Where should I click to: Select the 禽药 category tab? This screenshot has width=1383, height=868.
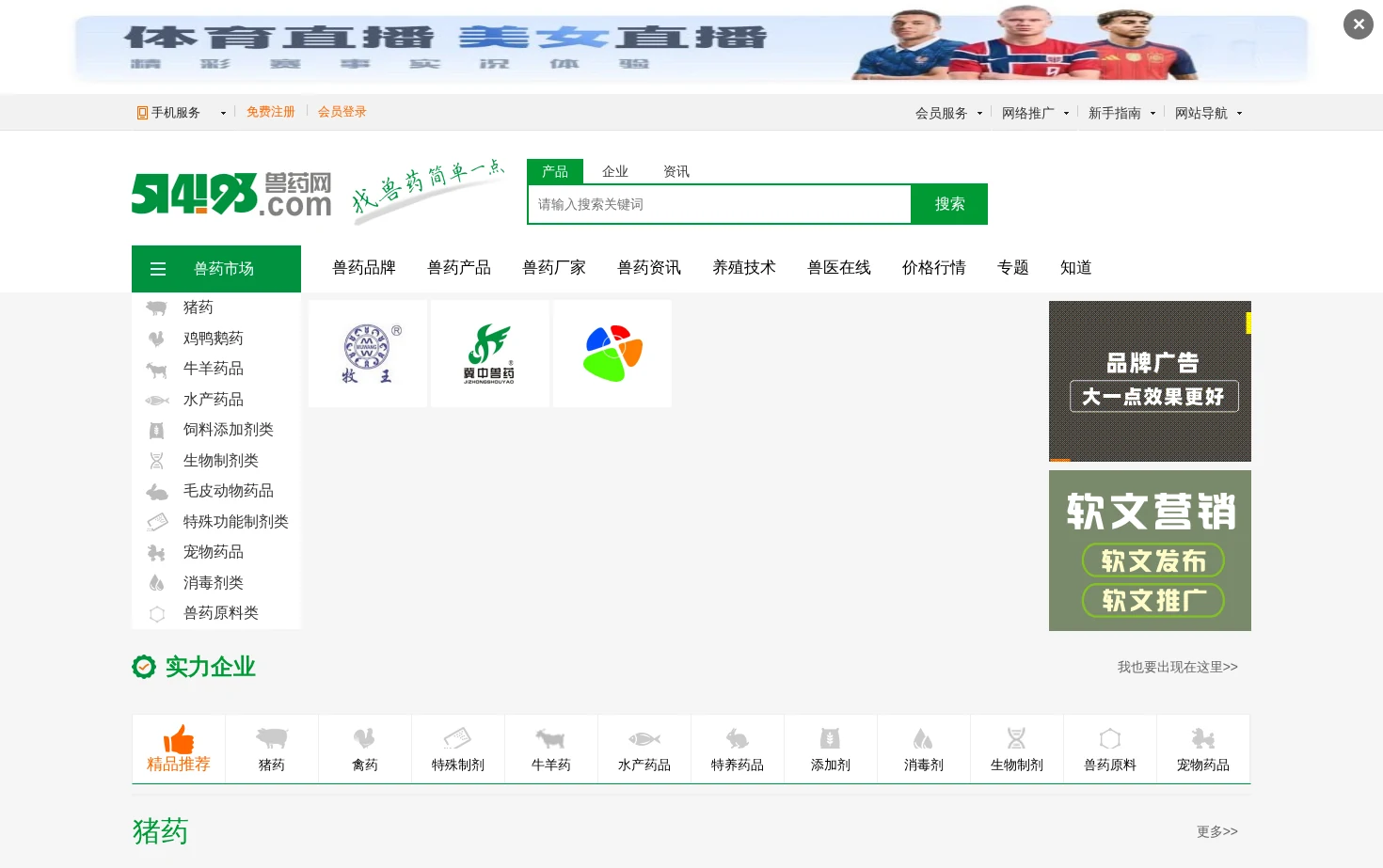tap(365, 750)
